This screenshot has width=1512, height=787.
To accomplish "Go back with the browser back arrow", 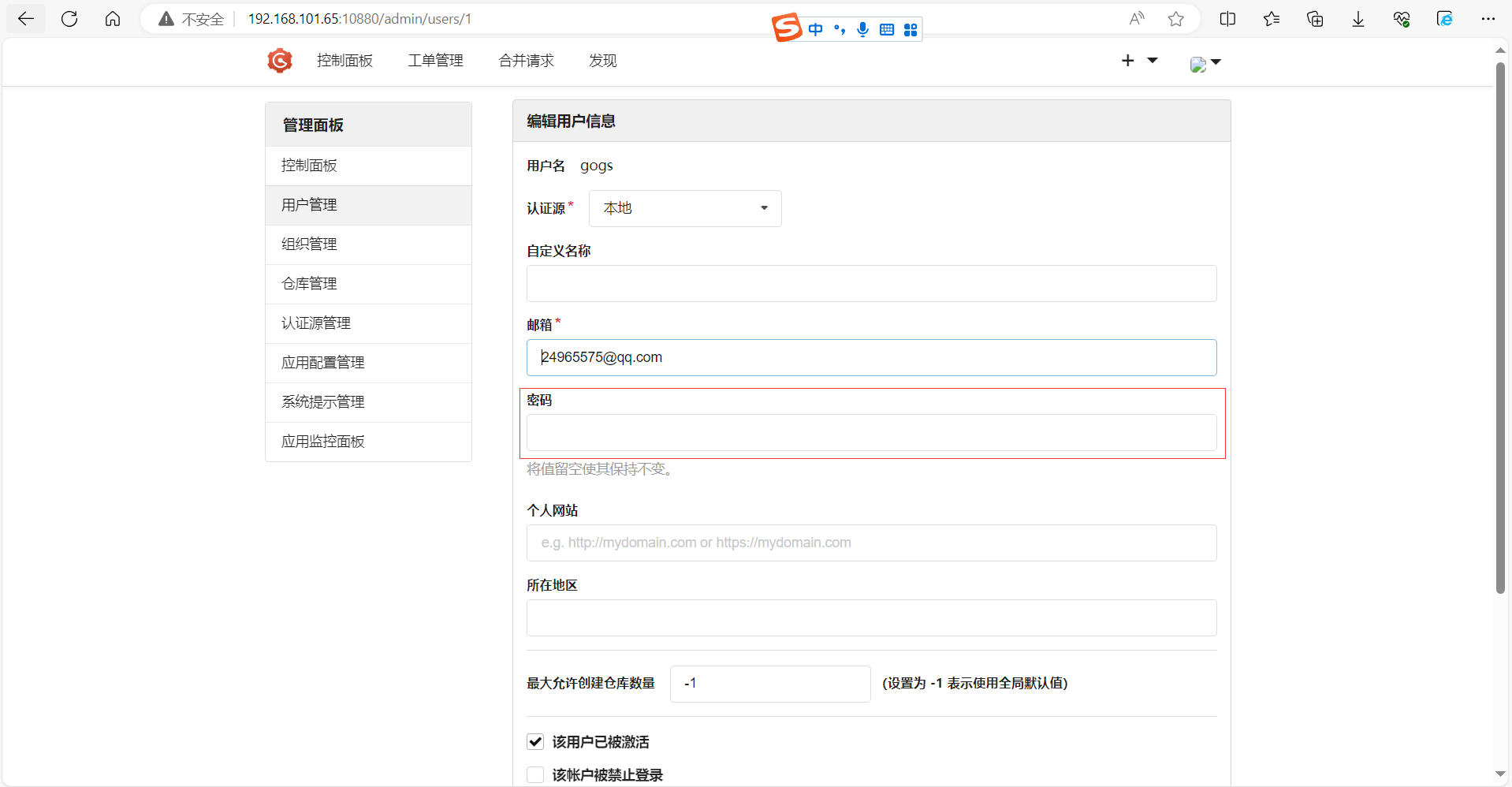I will (26, 19).
